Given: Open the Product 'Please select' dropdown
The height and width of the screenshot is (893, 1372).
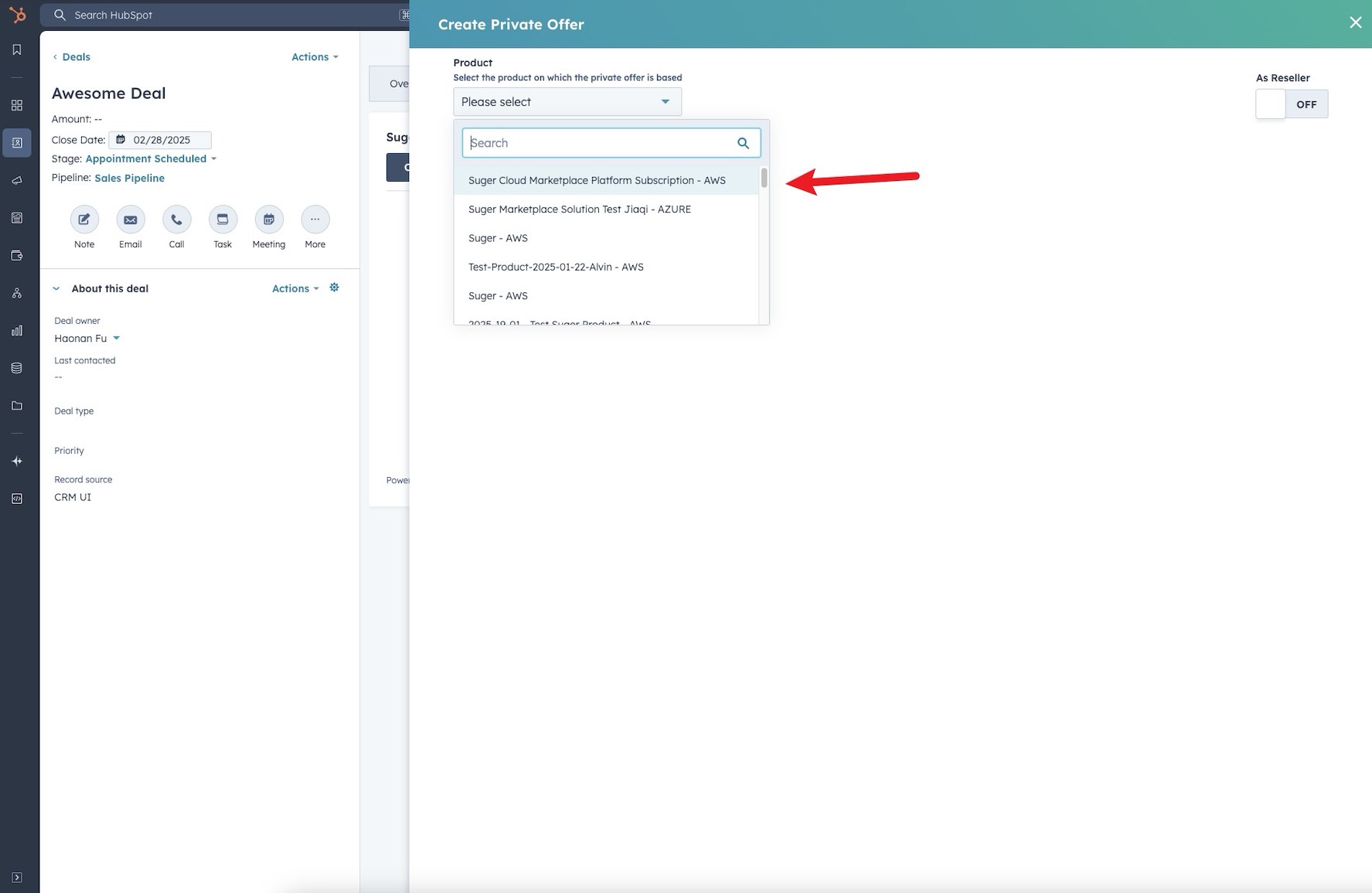Looking at the screenshot, I should [567, 102].
